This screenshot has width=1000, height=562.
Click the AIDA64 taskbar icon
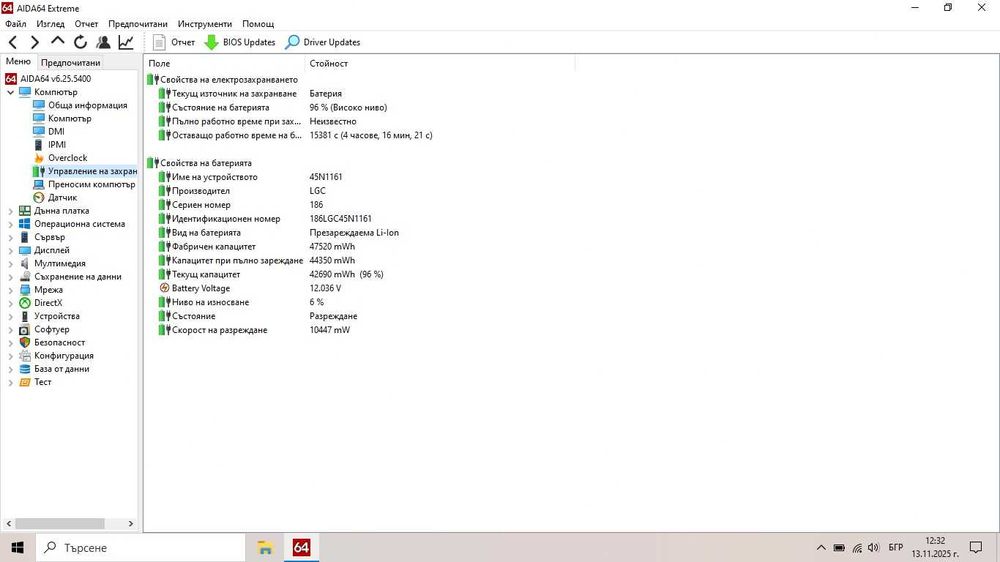(301, 547)
